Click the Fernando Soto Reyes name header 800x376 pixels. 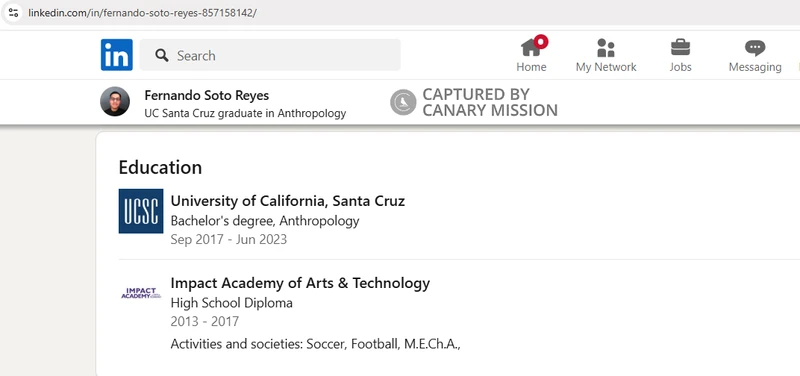point(207,95)
